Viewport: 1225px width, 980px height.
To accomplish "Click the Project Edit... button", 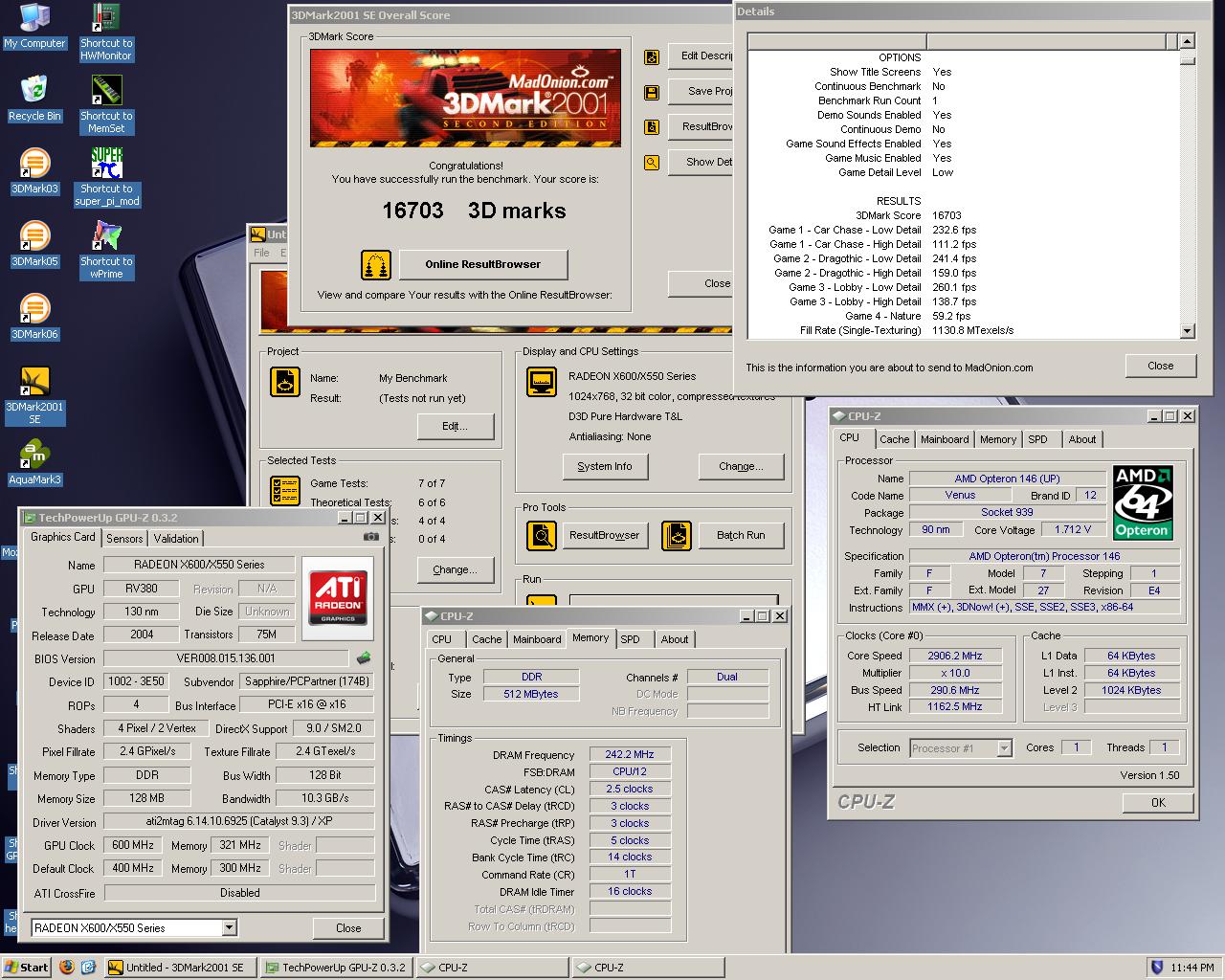I will (x=454, y=426).
